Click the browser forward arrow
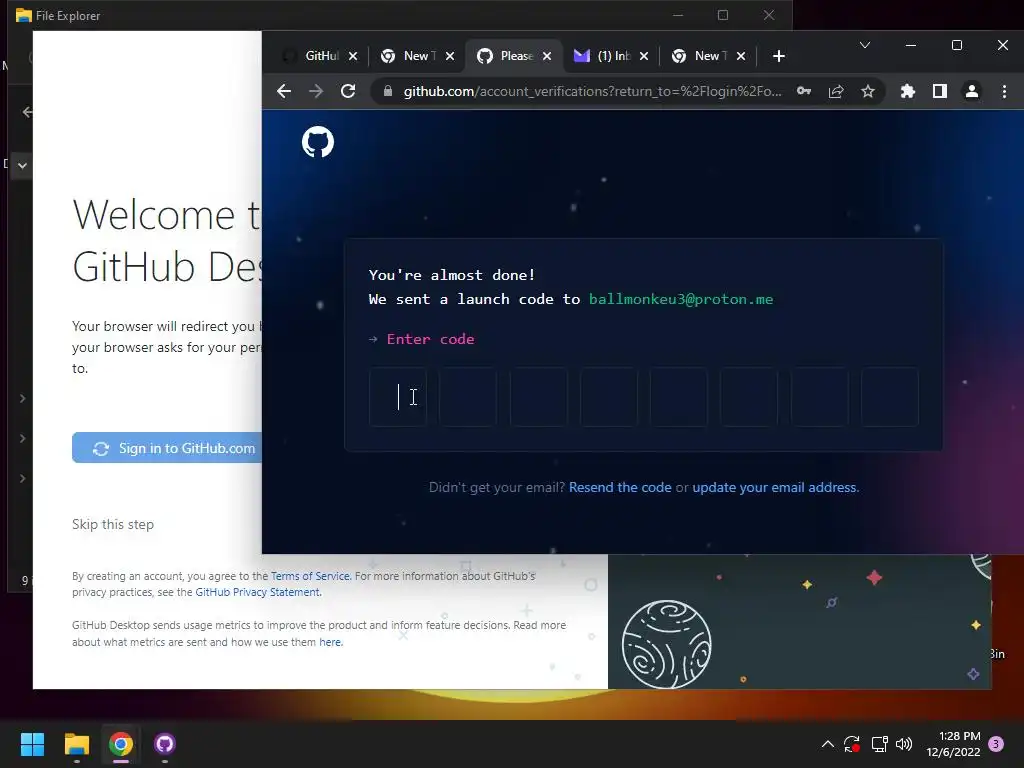 click(316, 91)
